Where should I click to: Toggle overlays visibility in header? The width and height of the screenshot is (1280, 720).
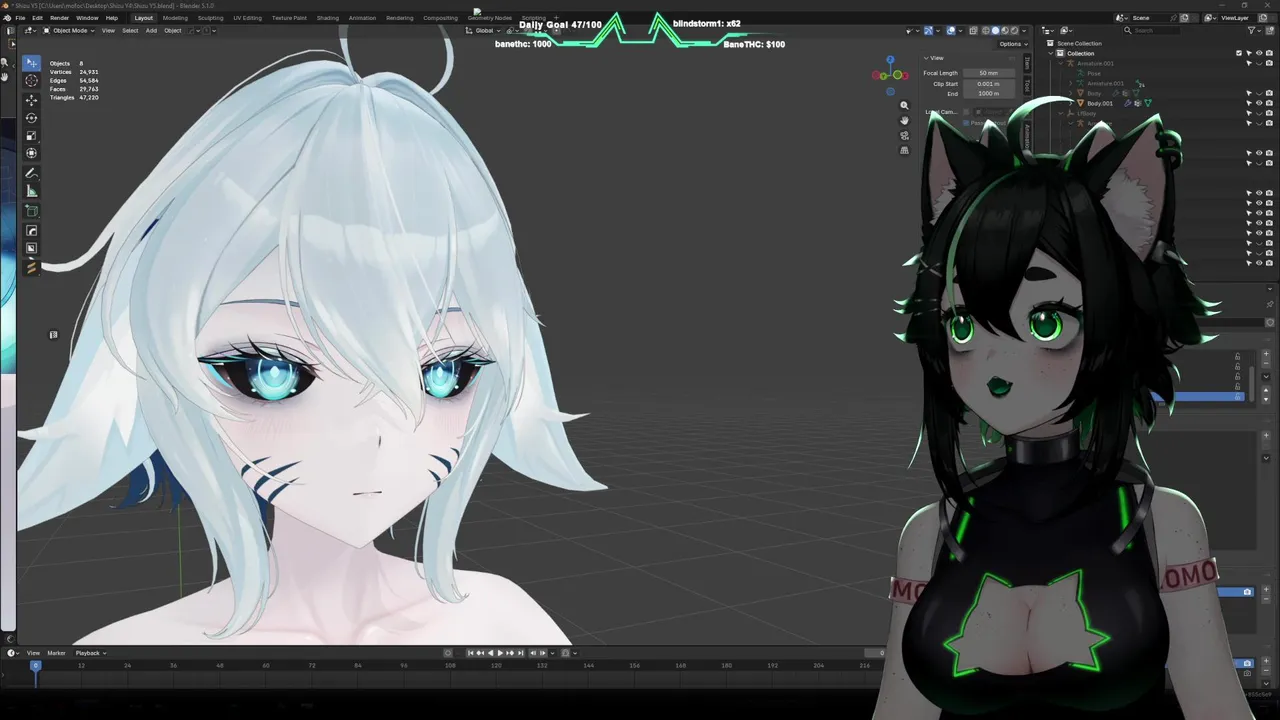(951, 31)
